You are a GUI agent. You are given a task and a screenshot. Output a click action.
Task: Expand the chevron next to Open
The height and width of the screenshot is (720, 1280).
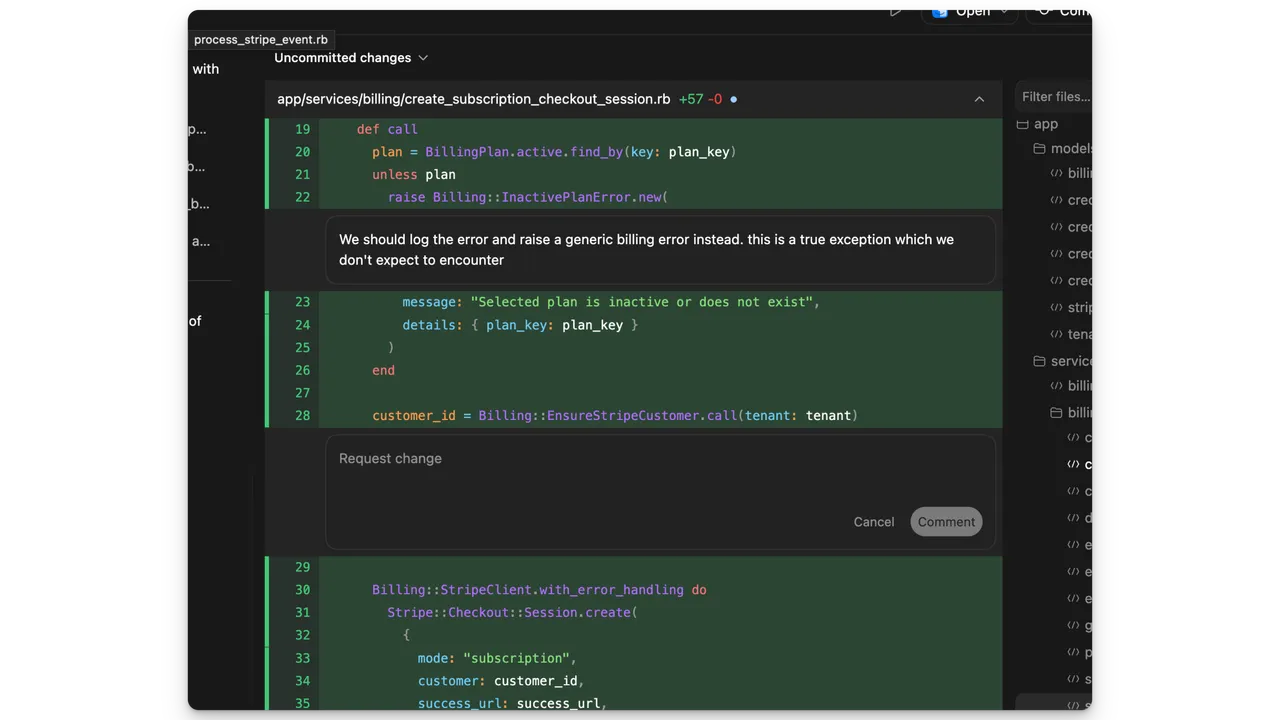point(1004,13)
